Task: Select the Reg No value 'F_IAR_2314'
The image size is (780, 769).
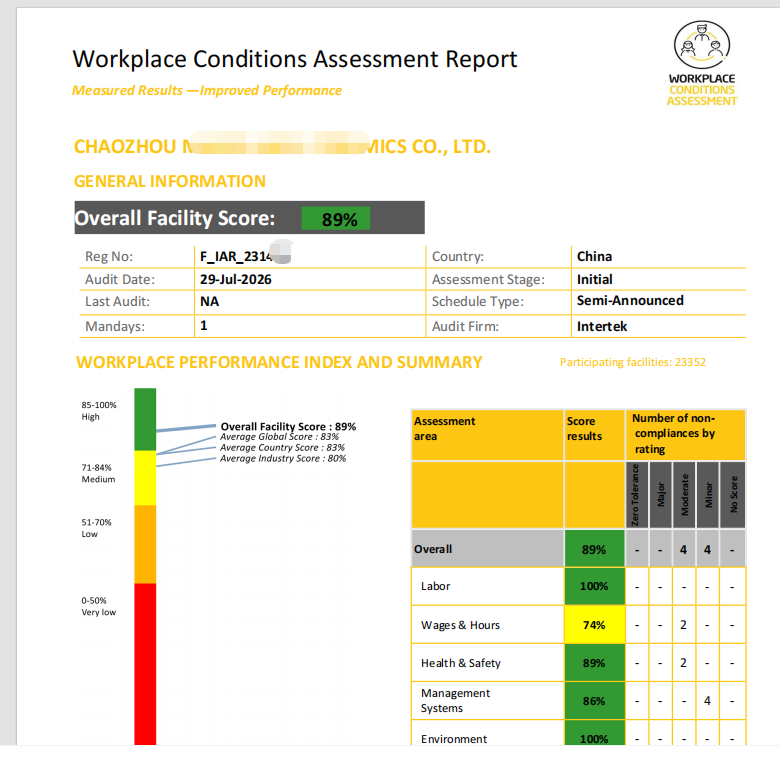Action: [236, 257]
